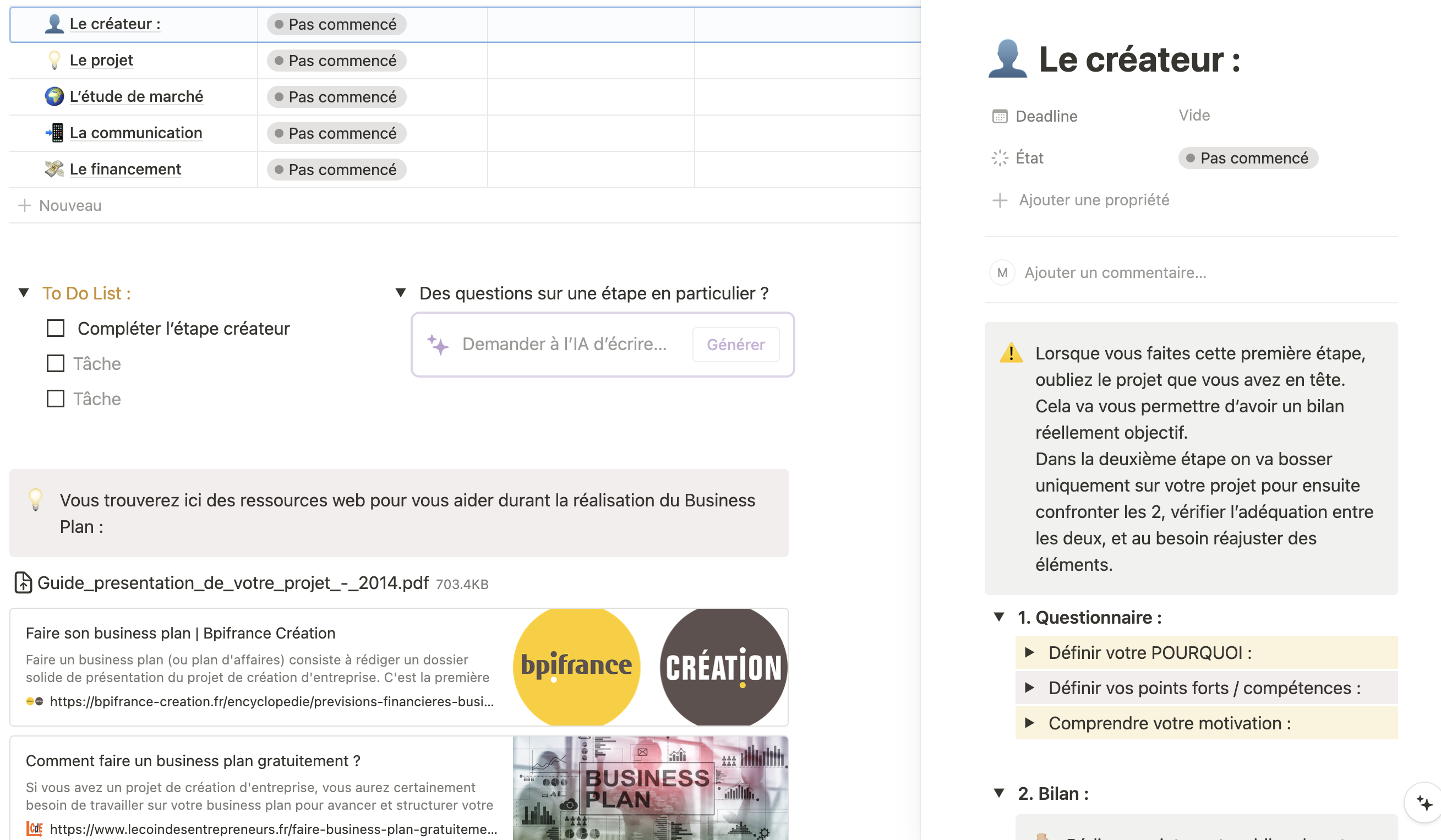Open the État Pas commencé status selector
Viewport: 1441px width, 840px height.
click(1248, 159)
